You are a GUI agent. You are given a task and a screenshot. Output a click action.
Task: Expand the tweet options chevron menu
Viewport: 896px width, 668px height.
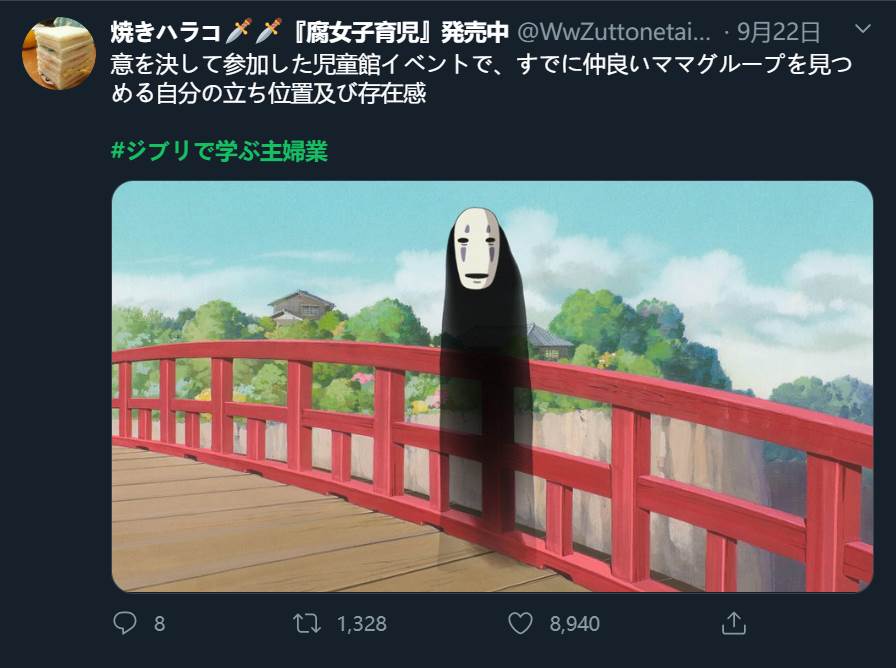(x=863, y=29)
